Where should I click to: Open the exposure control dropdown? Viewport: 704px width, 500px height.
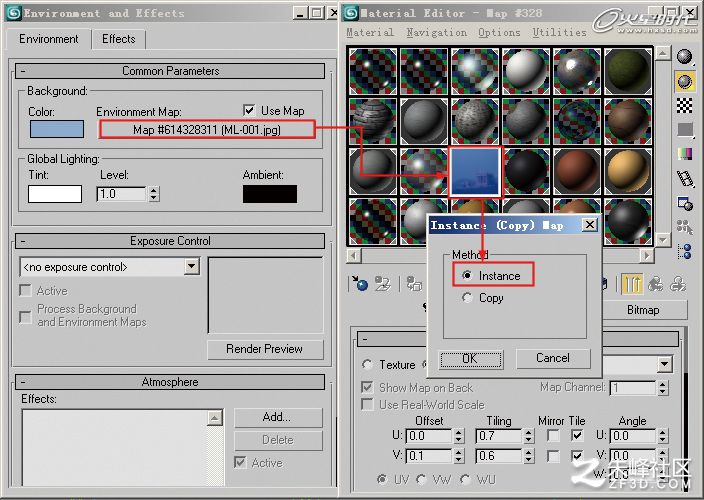[x=192, y=267]
